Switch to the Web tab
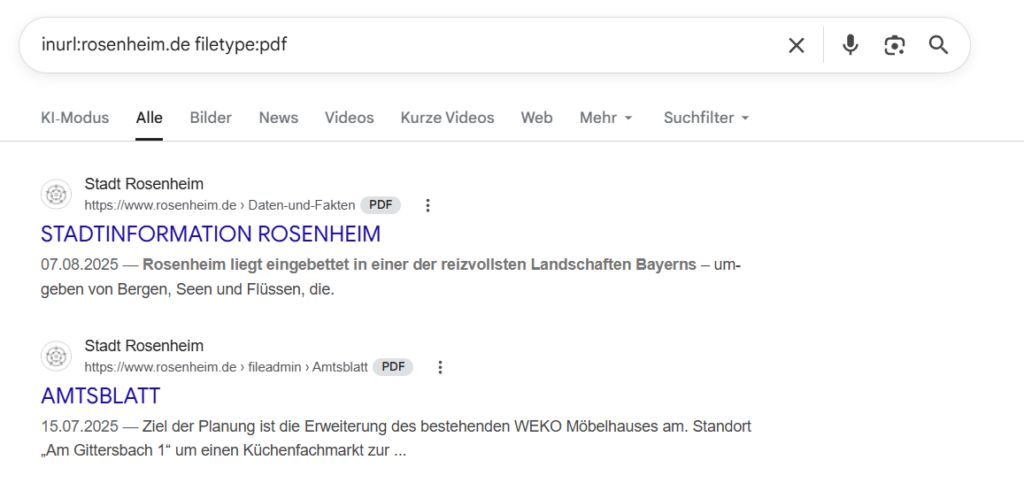 pos(536,118)
